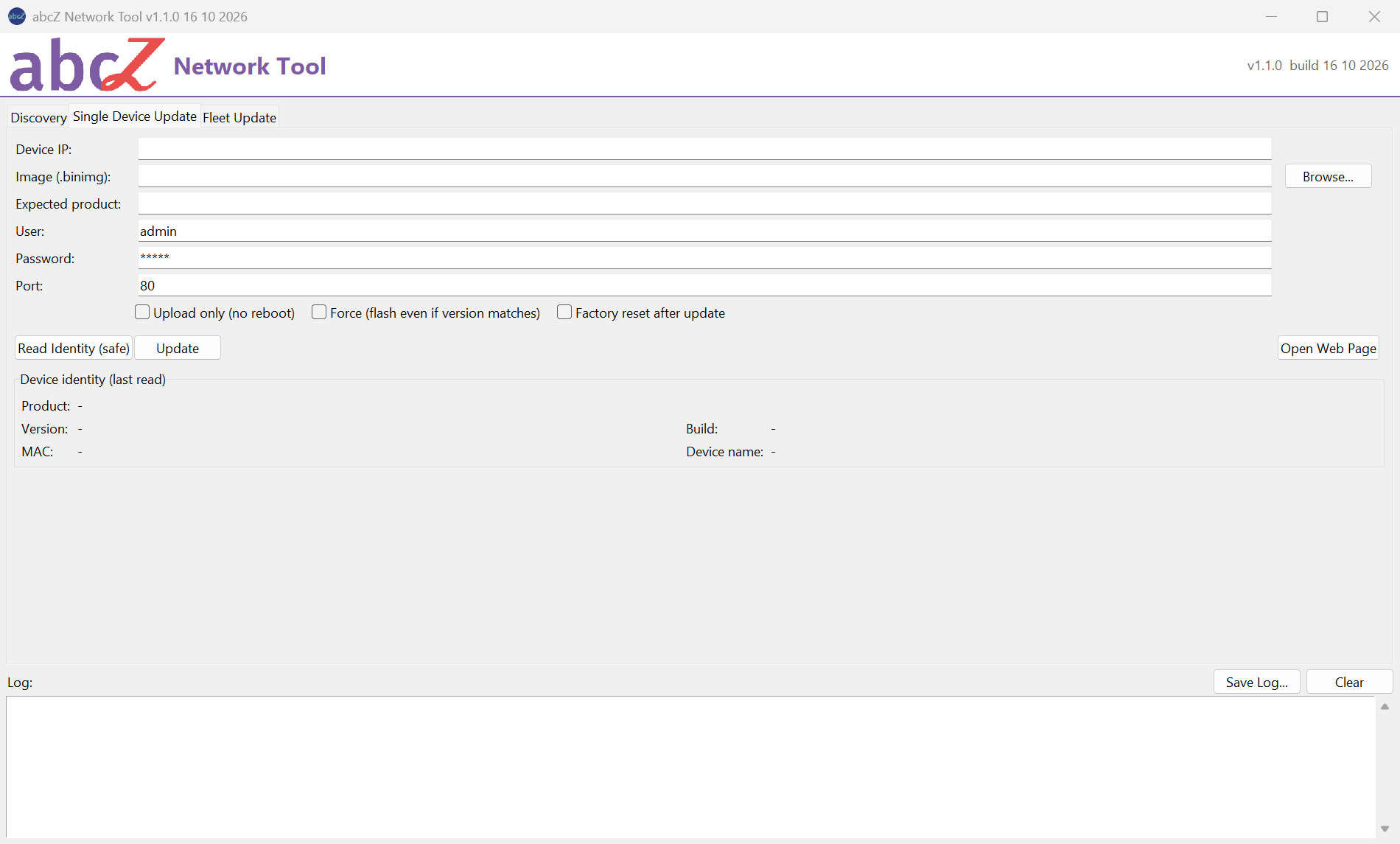1400x844 pixels.
Task: Click inside the Log text area
Action: tap(691, 766)
